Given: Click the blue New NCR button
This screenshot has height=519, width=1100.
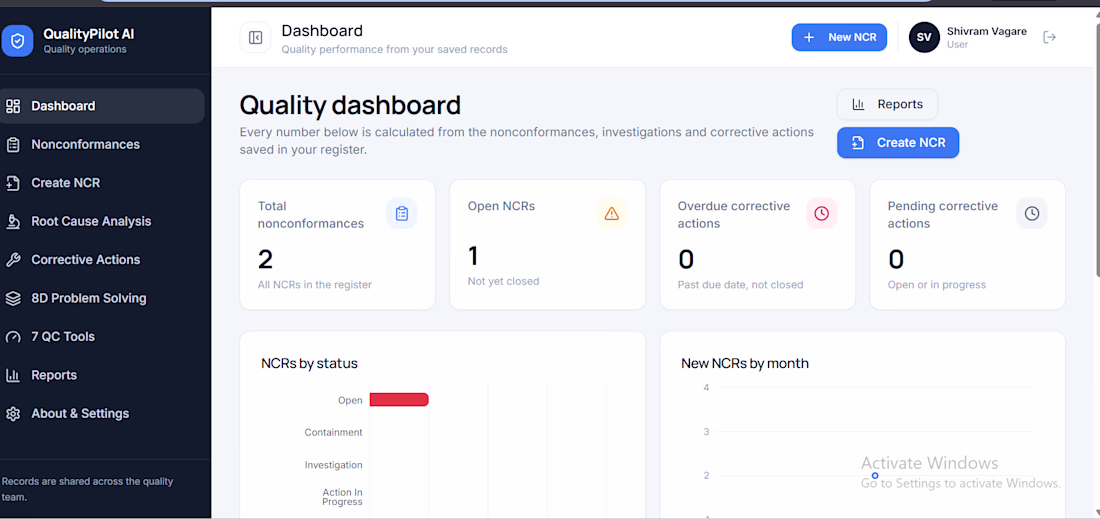Looking at the screenshot, I should coord(839,37).
